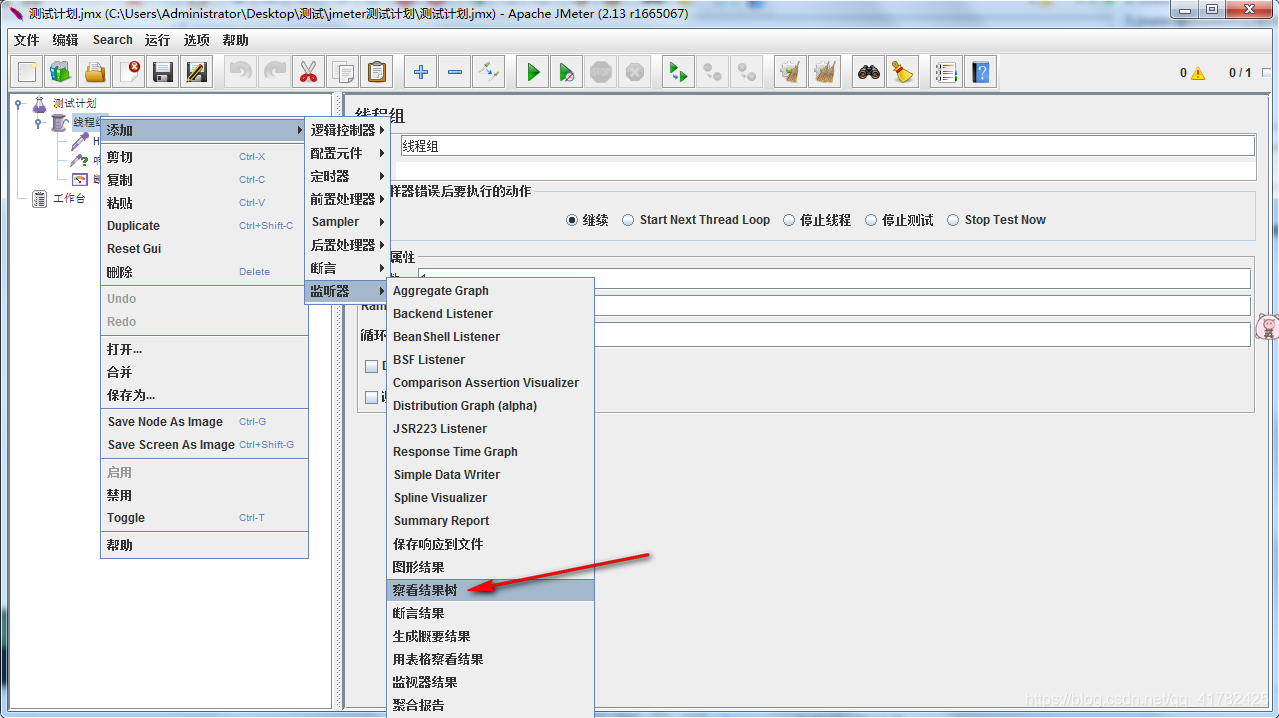Click the Clear results broom icon
The height and width of the screenshot is (718, 1279).
790,72
